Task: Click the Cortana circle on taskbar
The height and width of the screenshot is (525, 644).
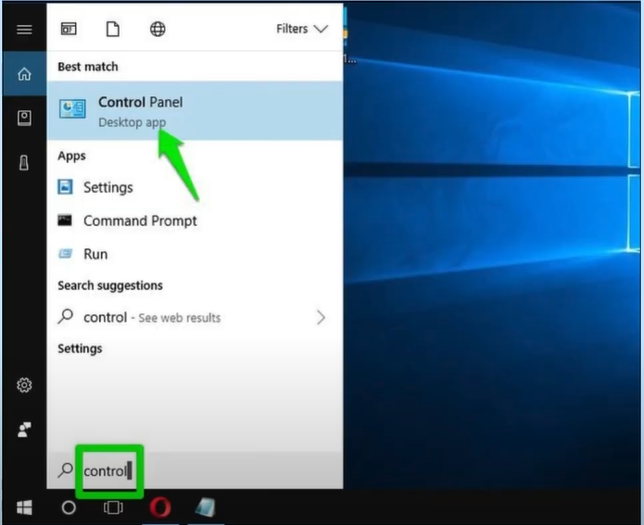Action: (x=69, y=508)
